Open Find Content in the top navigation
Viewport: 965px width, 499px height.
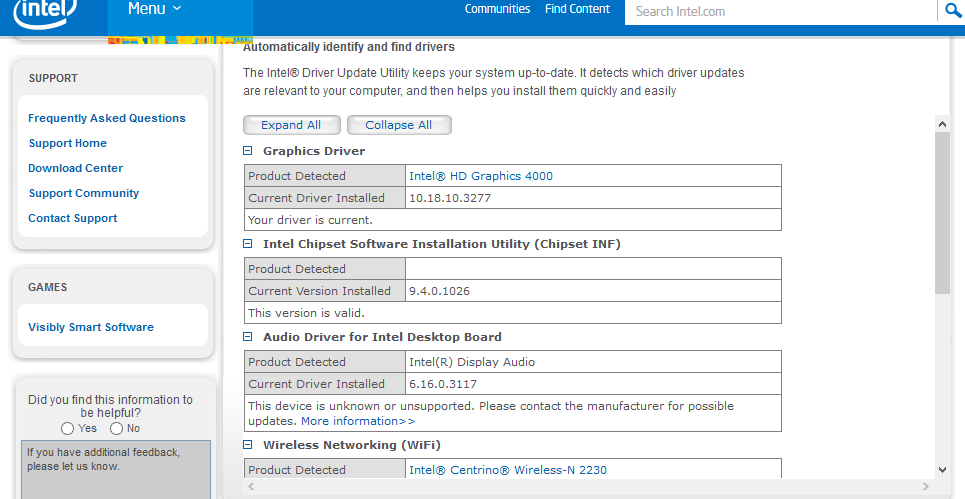(577, 9)
